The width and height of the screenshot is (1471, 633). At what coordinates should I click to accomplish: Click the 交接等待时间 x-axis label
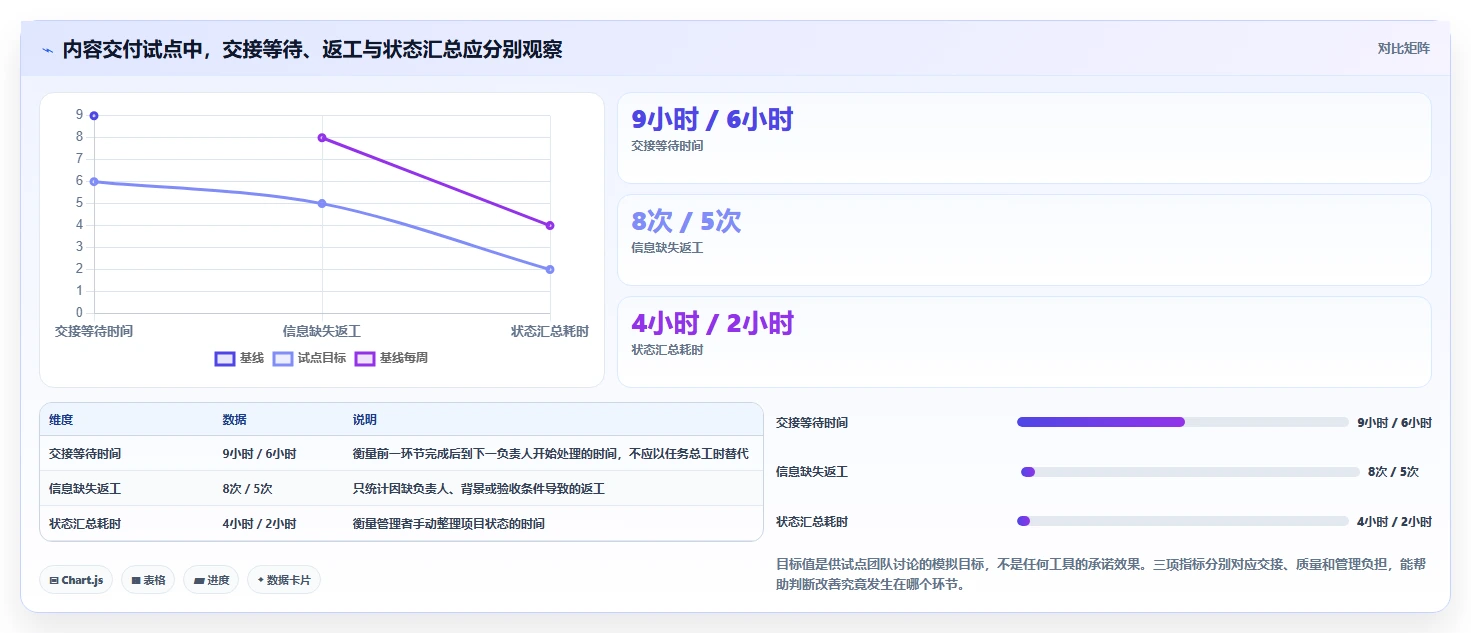94,331
